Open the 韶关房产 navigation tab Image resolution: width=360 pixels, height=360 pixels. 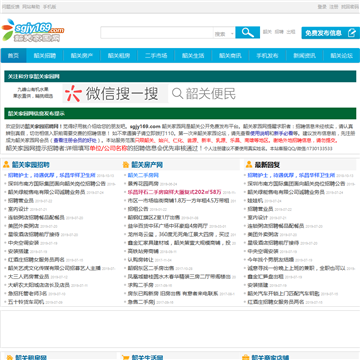pos(82,56)
